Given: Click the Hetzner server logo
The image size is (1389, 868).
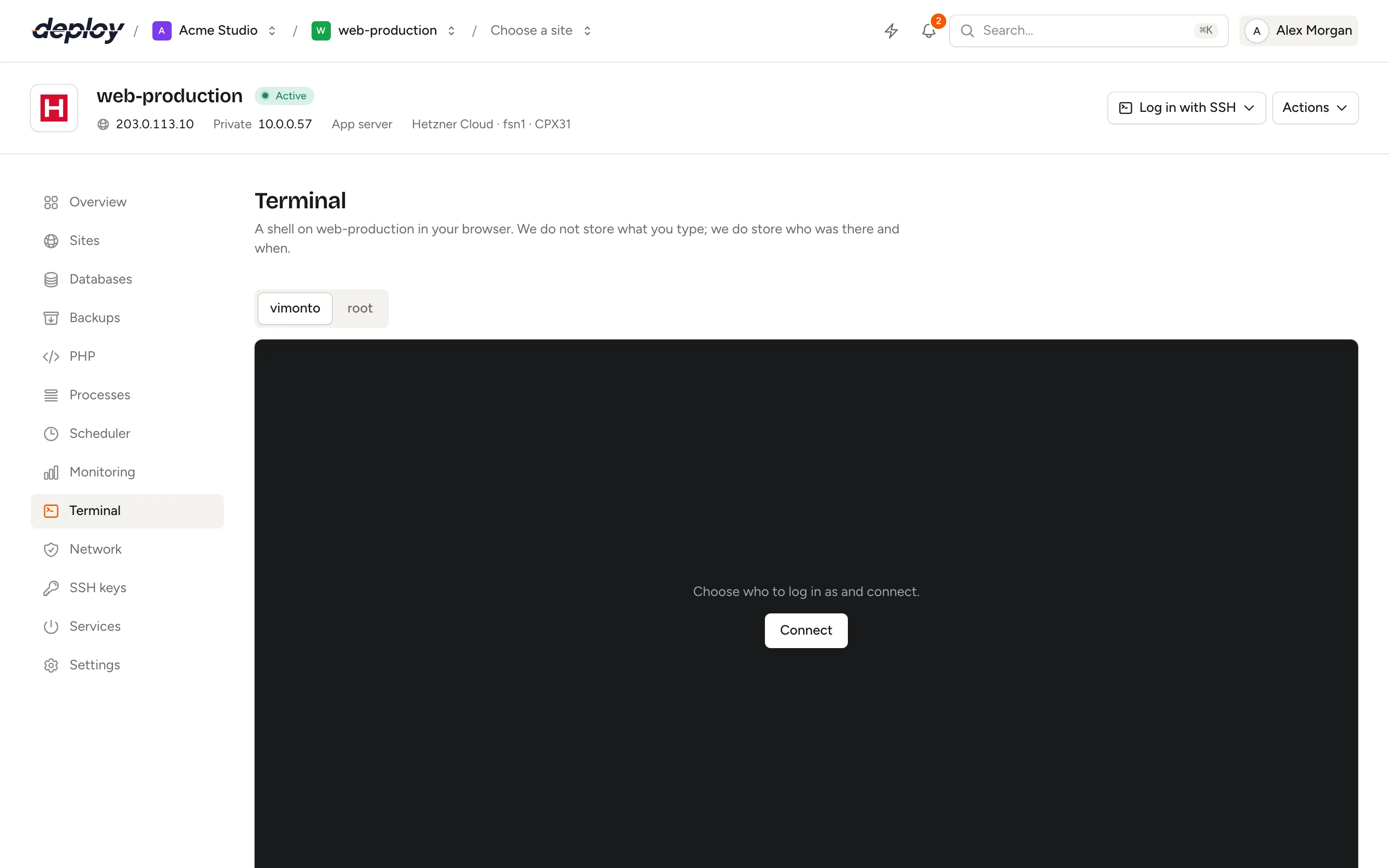Looking at the screenshot, I should (54, 108).
